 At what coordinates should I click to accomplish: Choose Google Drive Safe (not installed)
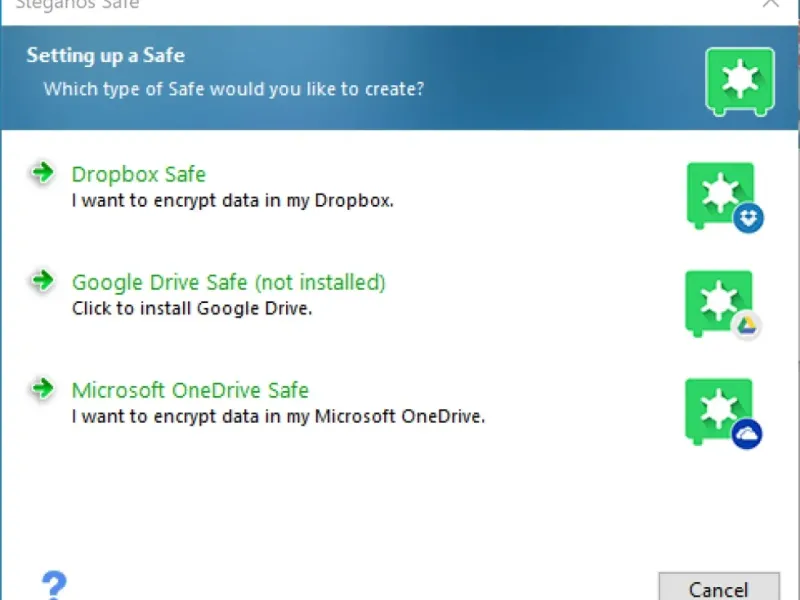[228, 282]
